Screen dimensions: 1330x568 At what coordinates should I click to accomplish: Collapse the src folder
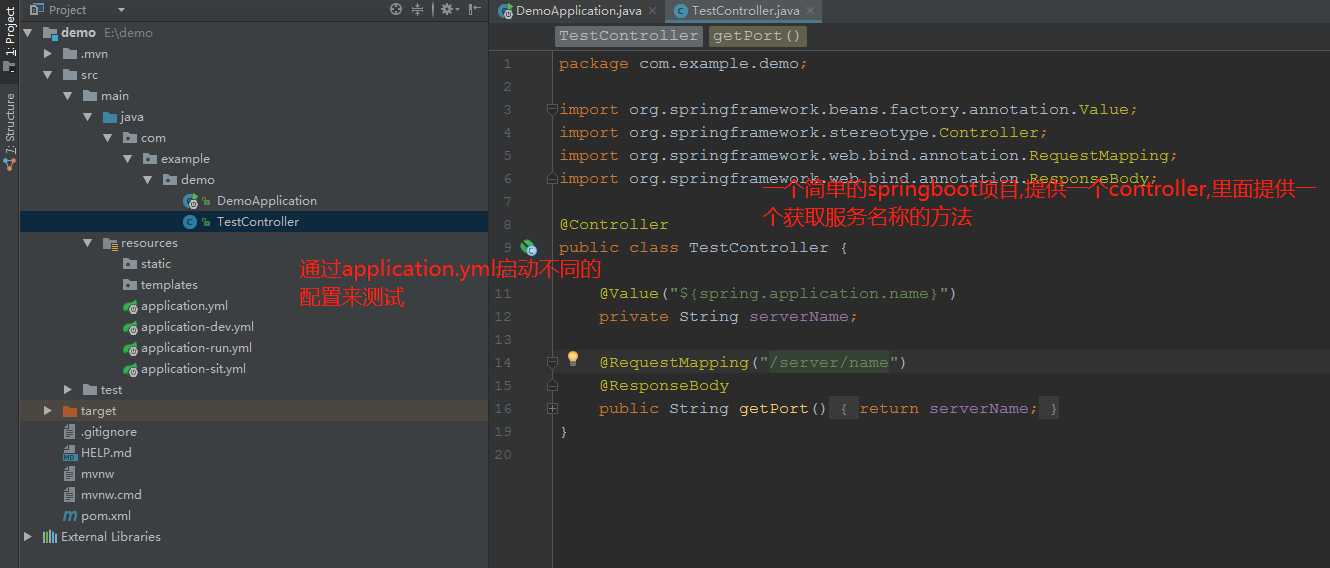(x=47, y=74)
